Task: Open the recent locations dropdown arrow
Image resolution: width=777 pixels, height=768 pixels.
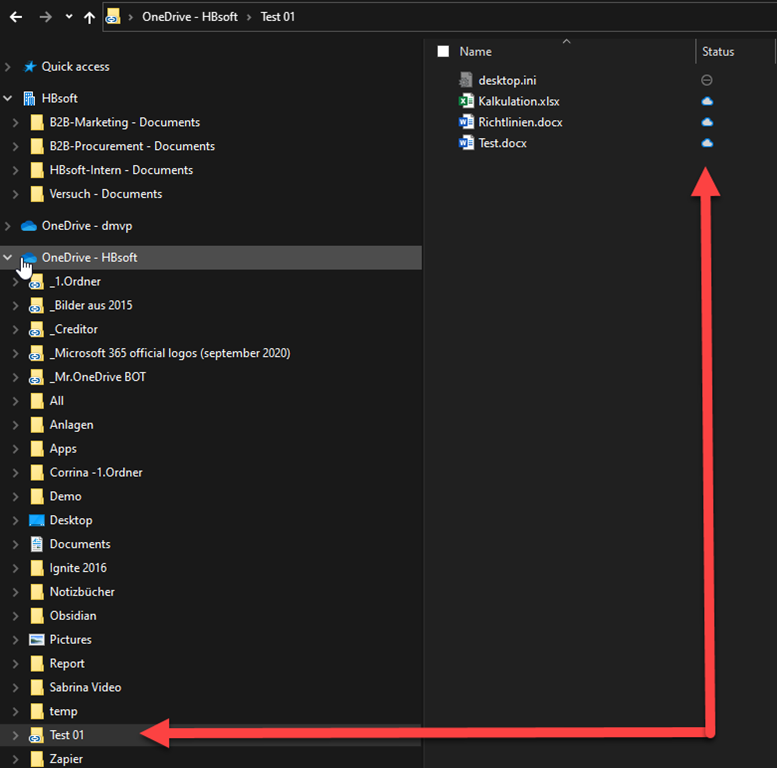Action: [68, 17]
